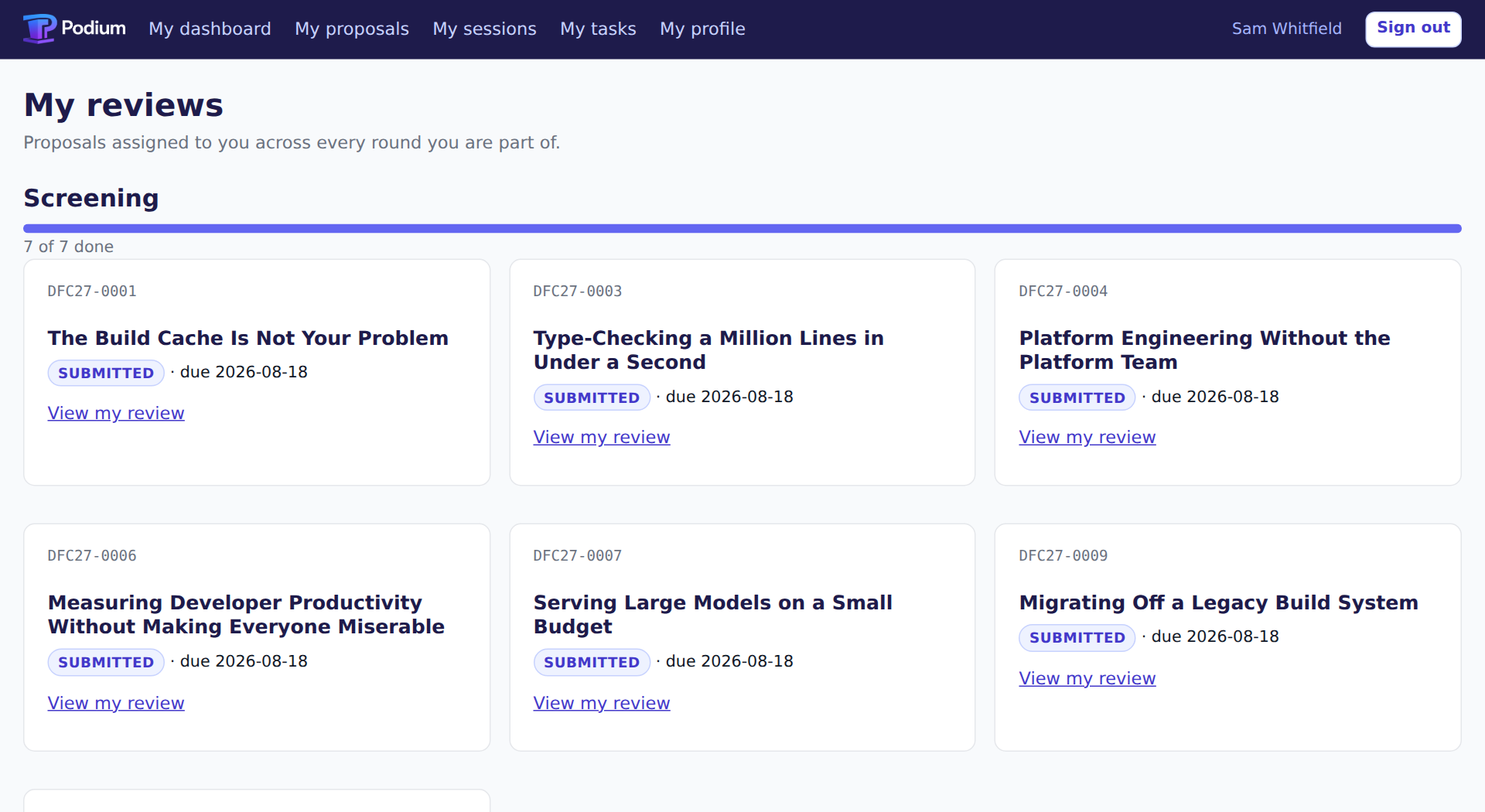Click the proposal ID DFC27-0007
Screen dimensions: 1485x812
(578, 556)
